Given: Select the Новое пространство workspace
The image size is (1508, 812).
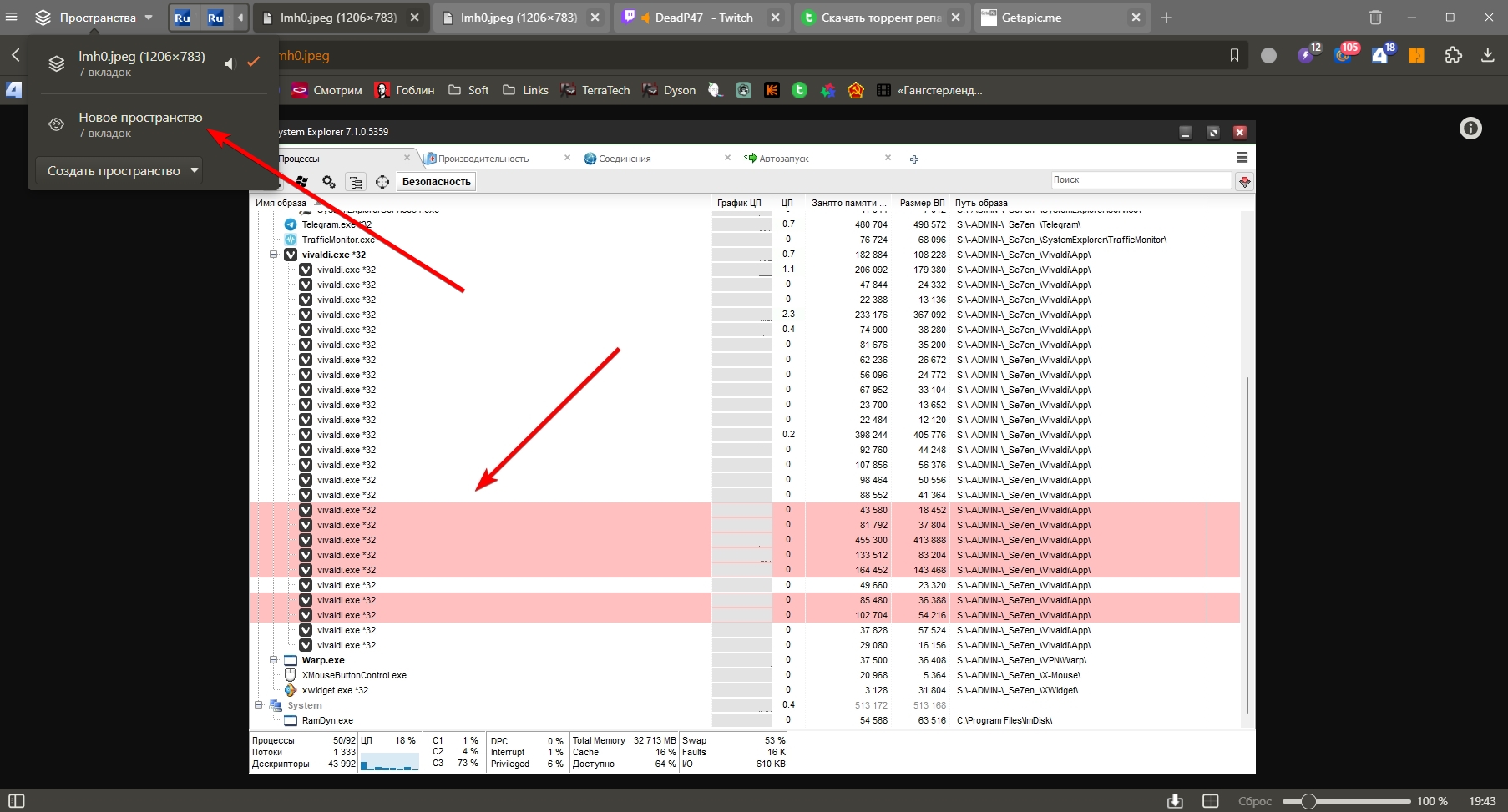Looking at the screenshot, I should (x=140, y=124).
